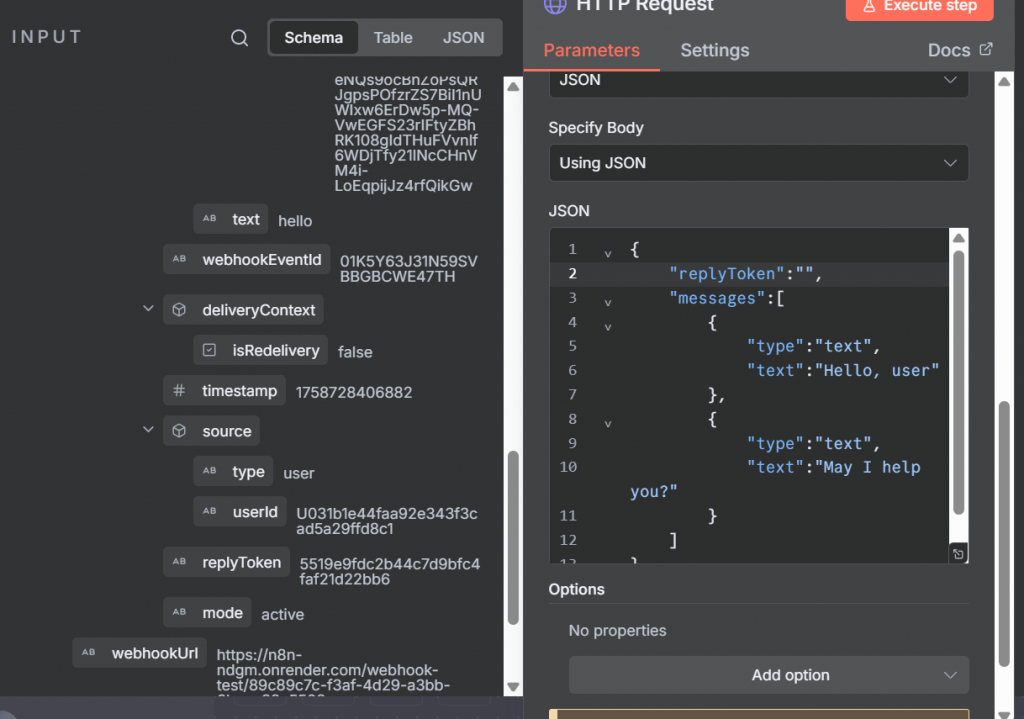Image resolution: width=1024 pixels, height=719 pixels.
Task: Select the deliveryContext field pill
Action: [244, 310]
